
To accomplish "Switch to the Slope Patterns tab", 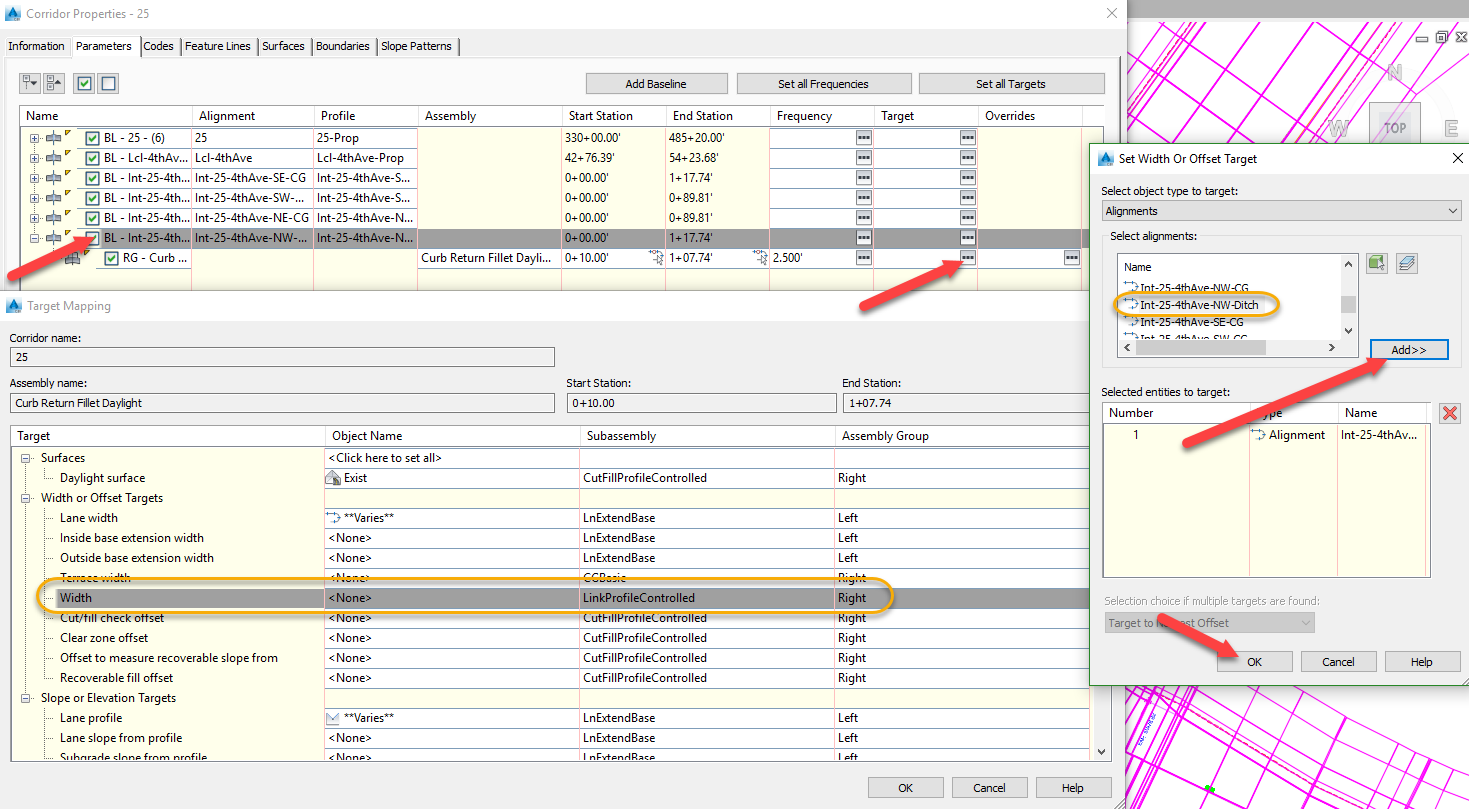I will [416, 46].
